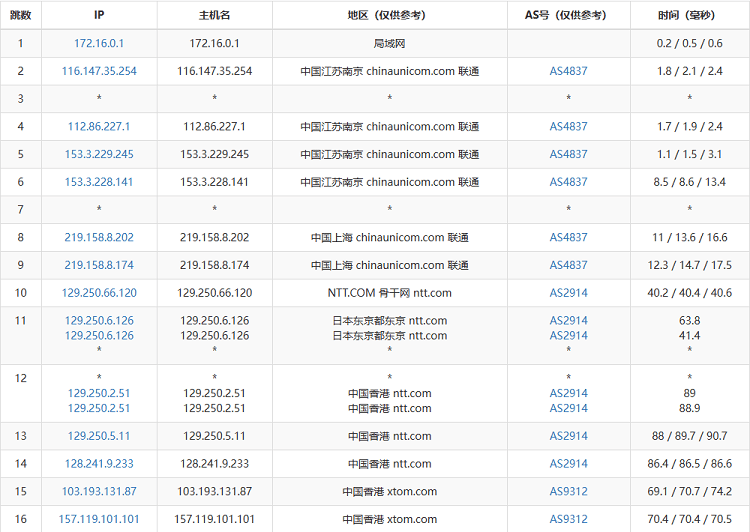This screenshot has height=532, width=750.
Task: Click IP link 129.250.5.11
Action: (99, 436)
